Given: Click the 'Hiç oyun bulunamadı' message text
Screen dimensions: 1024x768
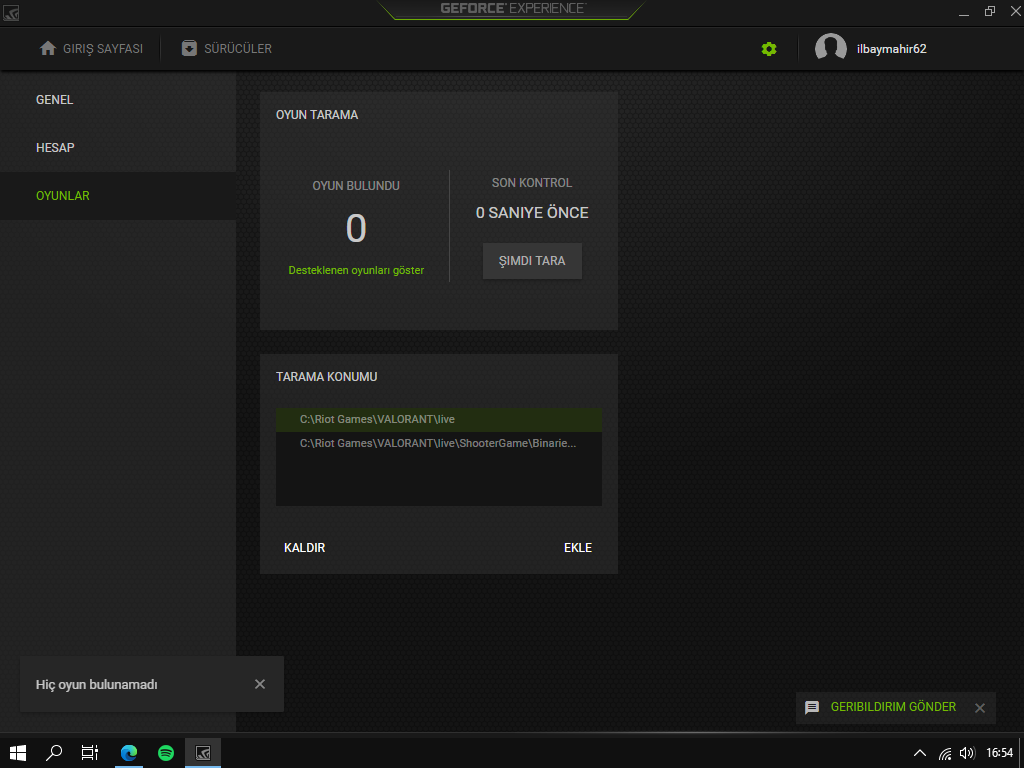Looking at the screenshot, I should click(97, 684).
